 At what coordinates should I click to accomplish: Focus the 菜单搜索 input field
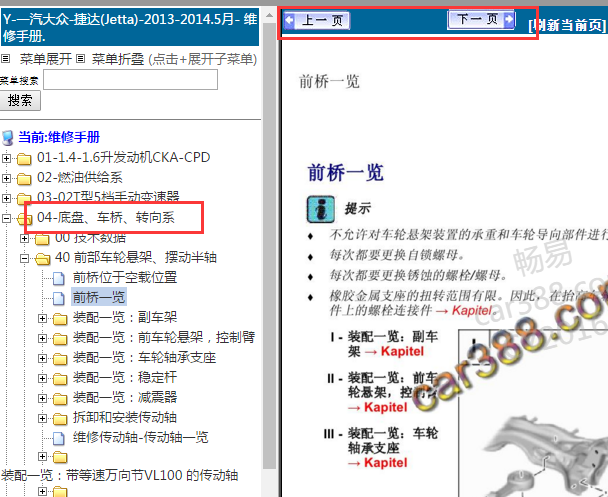coord(130,79)
